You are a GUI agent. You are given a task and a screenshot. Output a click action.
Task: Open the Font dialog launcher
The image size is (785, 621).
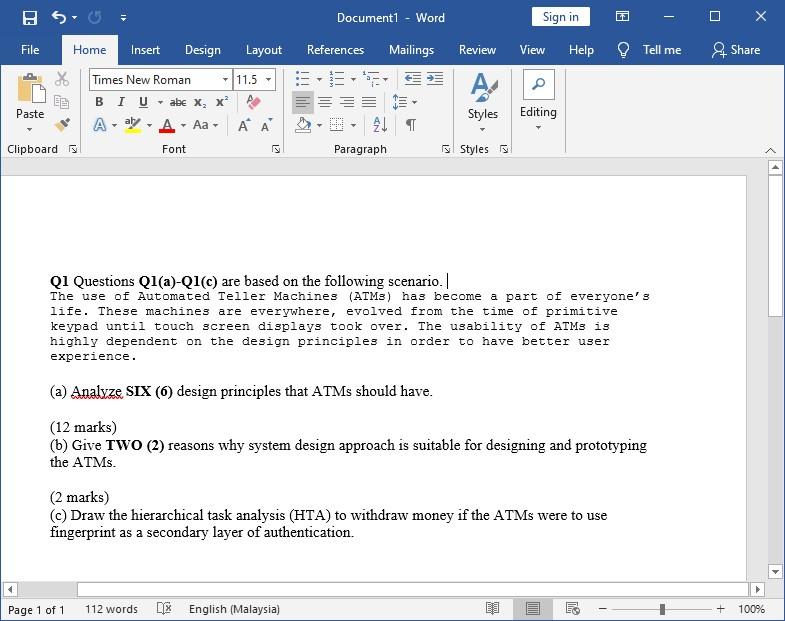(276, 149)
